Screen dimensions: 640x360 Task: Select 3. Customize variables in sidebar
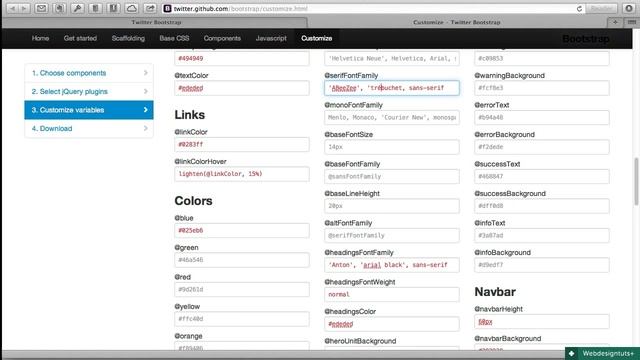(x=89, y=110)
